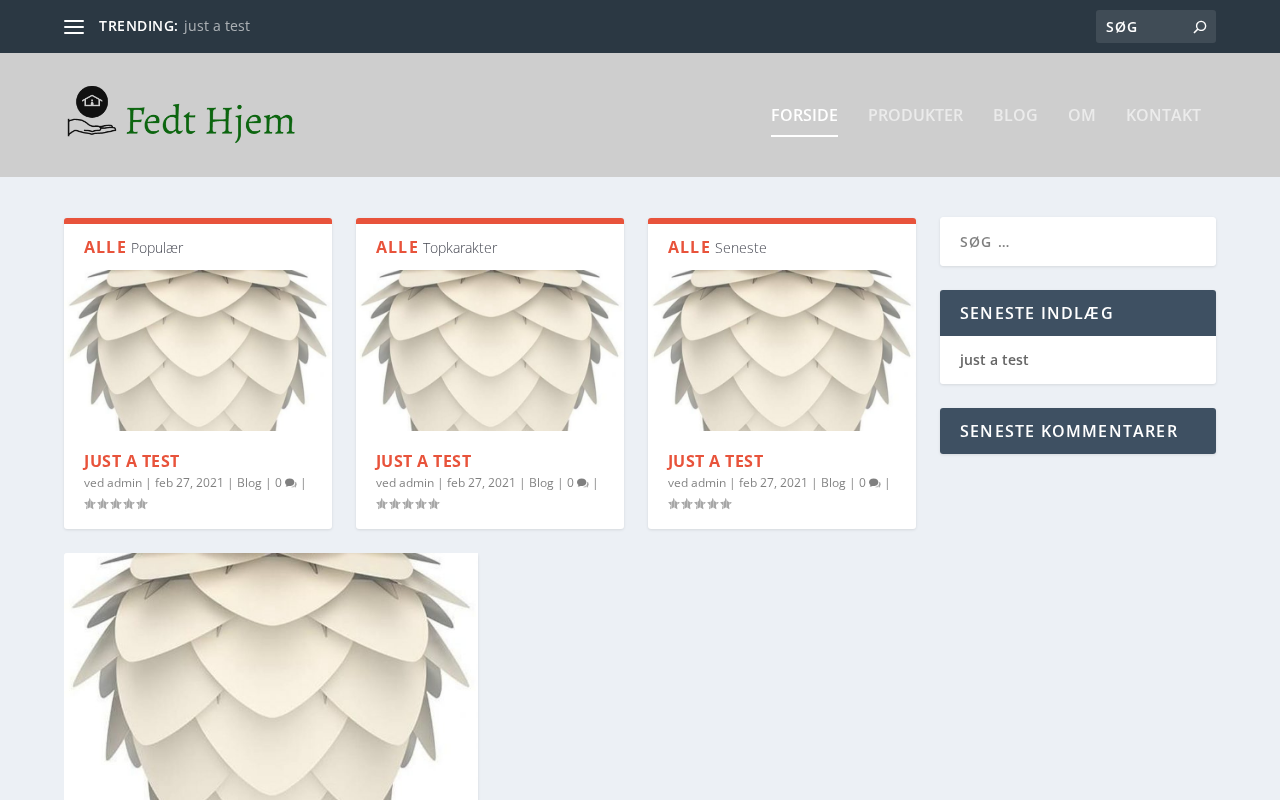This screenshot has height=800, width=1280.
Task: Focus the top bar Søg field
Action: pyautogui.click(x=1144, y=27)
